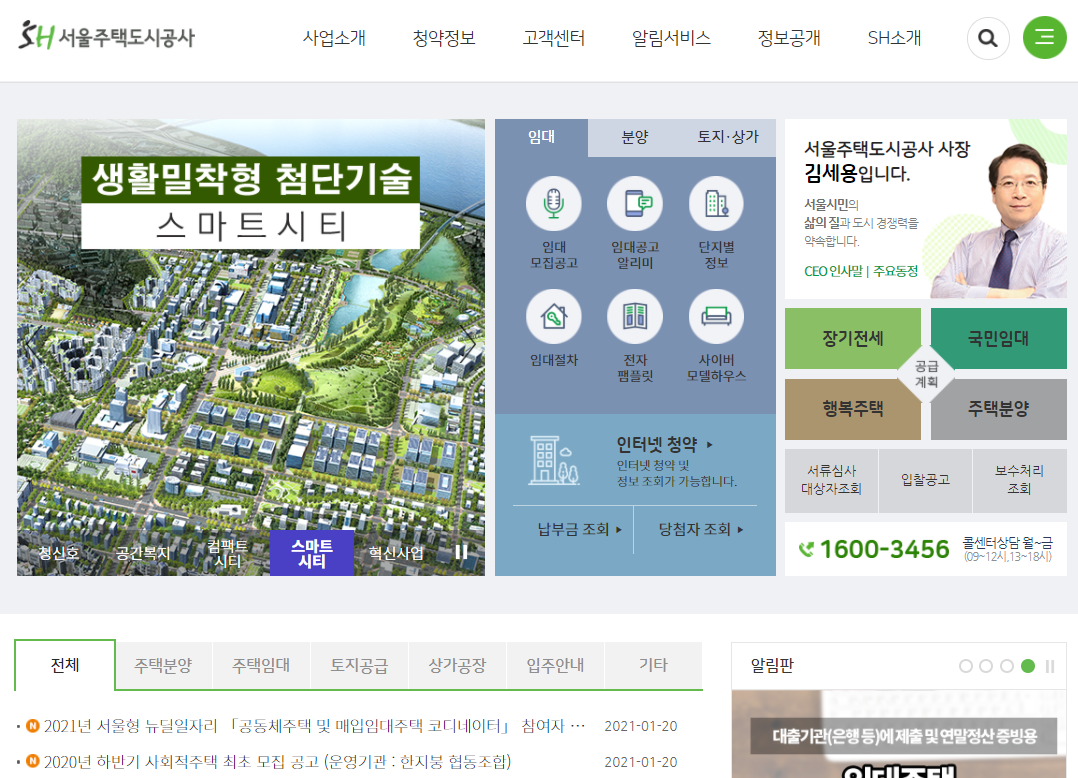
Task: Open the search magnifier icon
Action: tap(988, 38)
